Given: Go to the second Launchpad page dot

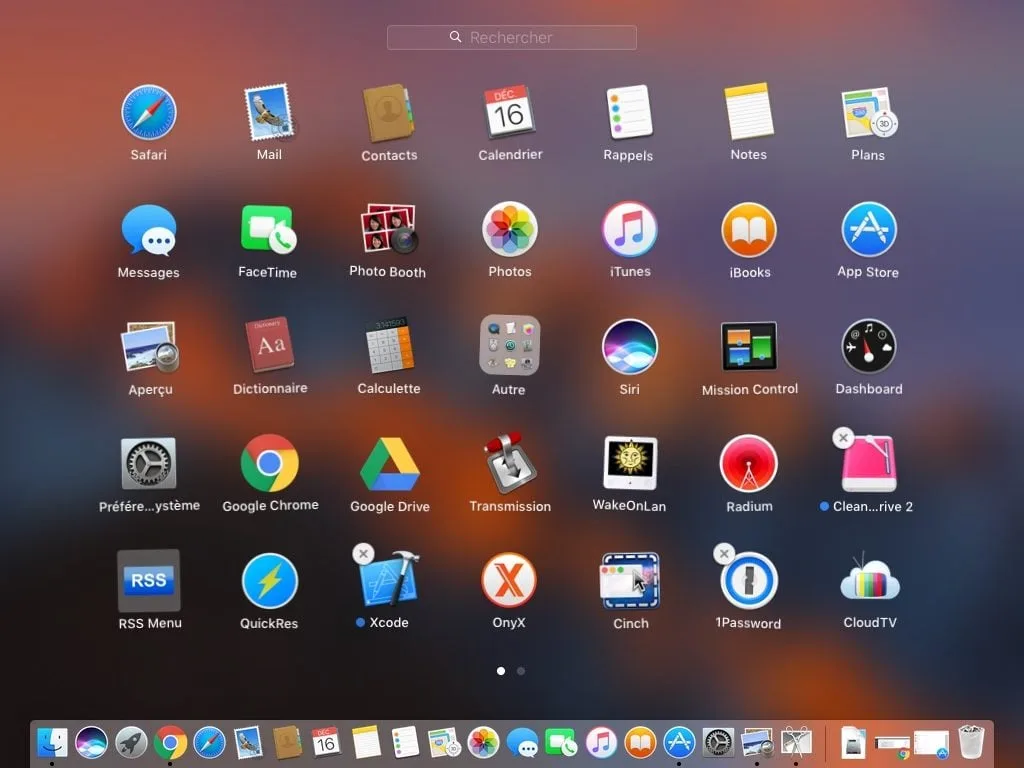Looking at the screenshot, I should 521,671.
